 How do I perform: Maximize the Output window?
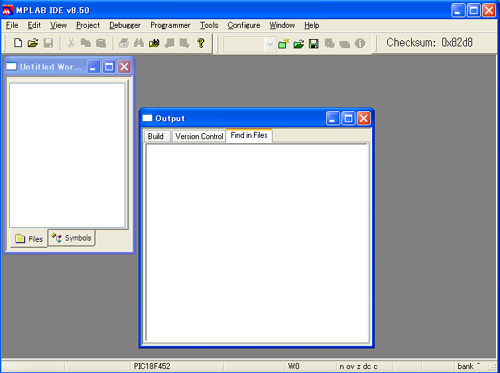(348, 118)
